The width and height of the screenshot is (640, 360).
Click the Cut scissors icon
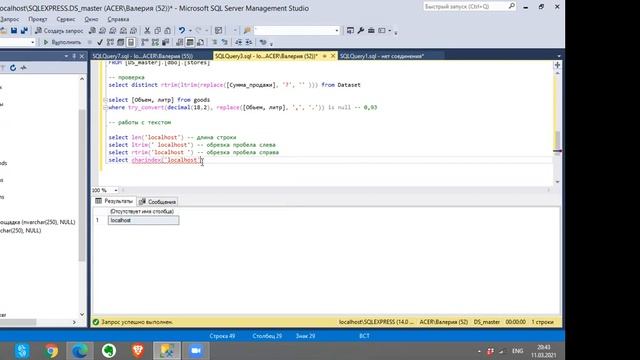(147, 31)
